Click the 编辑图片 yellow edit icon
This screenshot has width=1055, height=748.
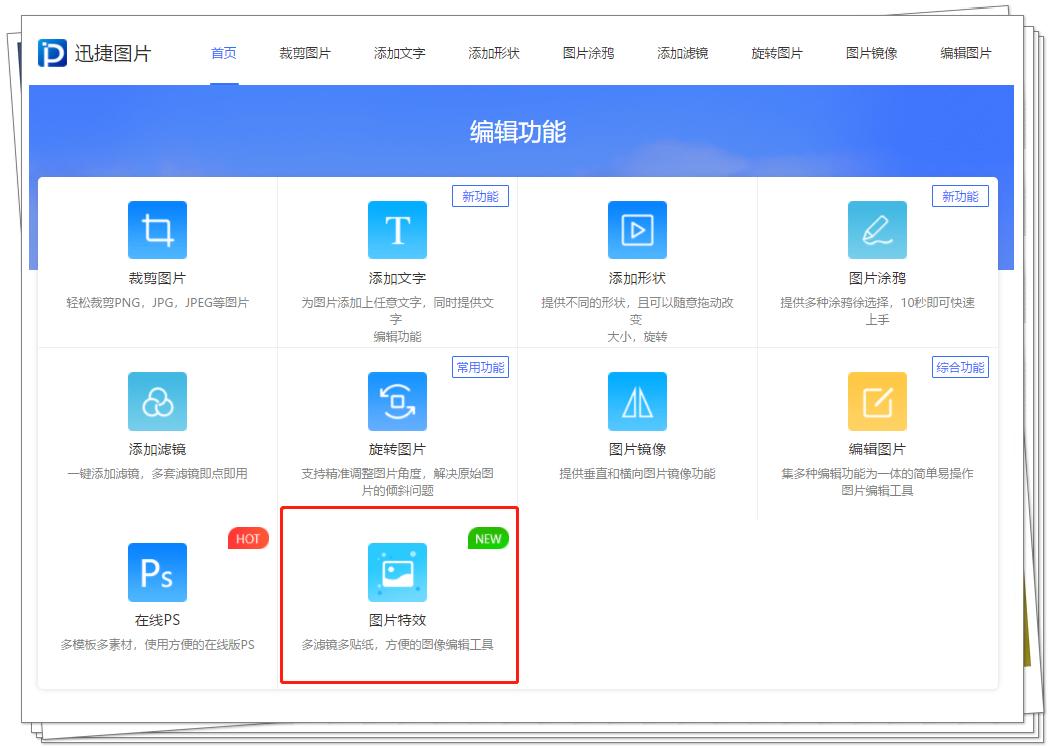tap(878, 400)
